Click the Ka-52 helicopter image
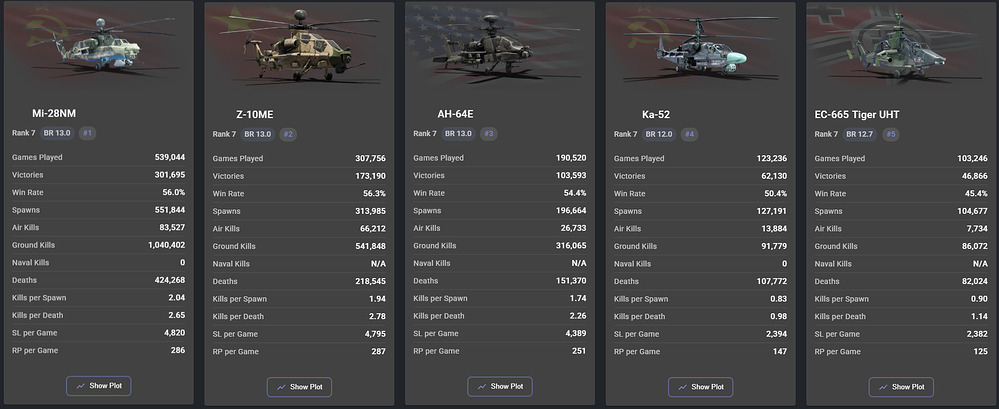 click(700, 45)
